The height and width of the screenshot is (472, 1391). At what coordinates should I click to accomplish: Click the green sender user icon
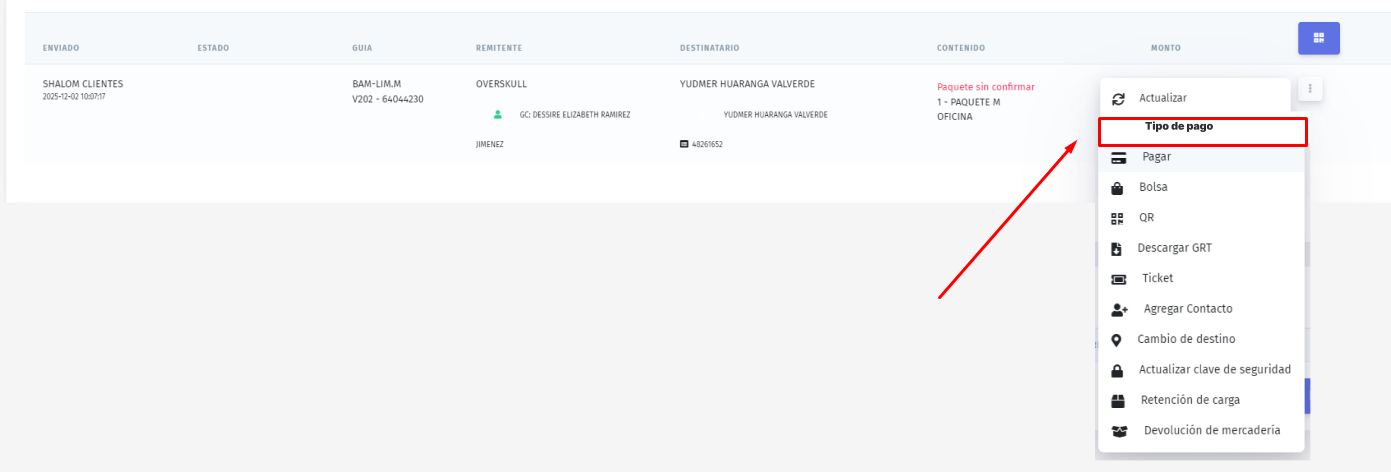498,115
